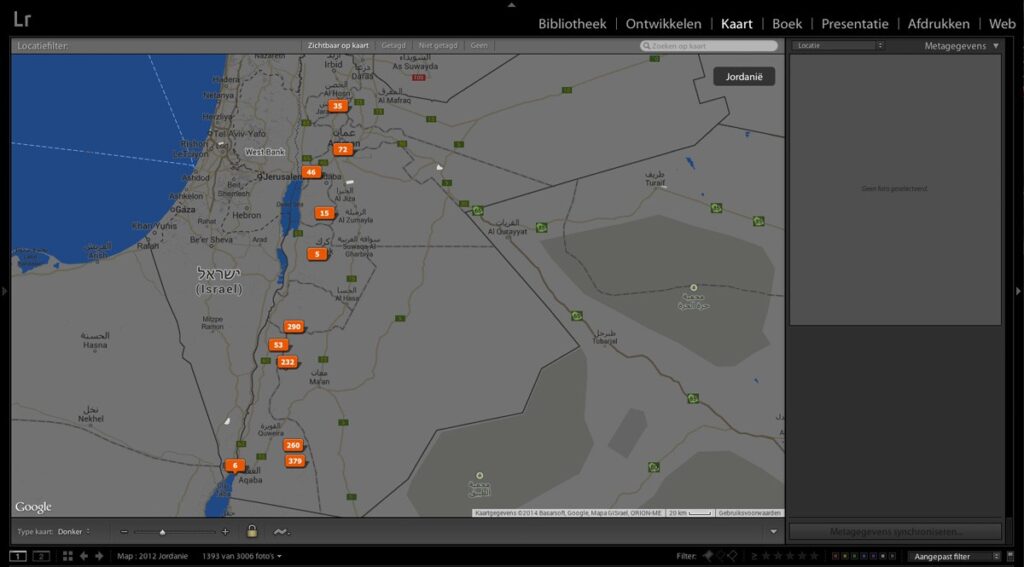1024x567 pixels.
Task: Collapse the Metagegevens panel triangle
Action: [x=995, y=46]
